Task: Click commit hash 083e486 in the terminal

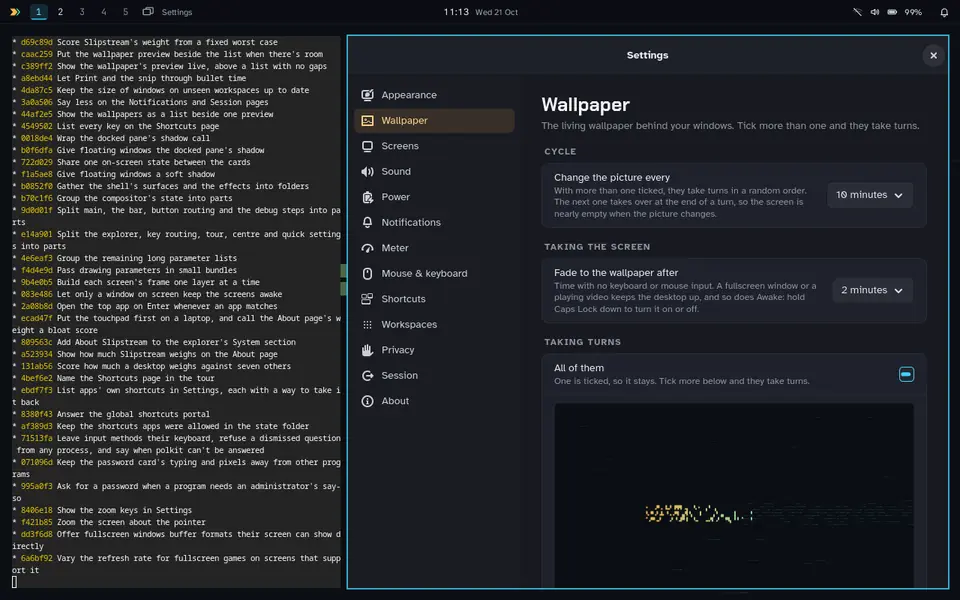Action: [x=37, y=294]
